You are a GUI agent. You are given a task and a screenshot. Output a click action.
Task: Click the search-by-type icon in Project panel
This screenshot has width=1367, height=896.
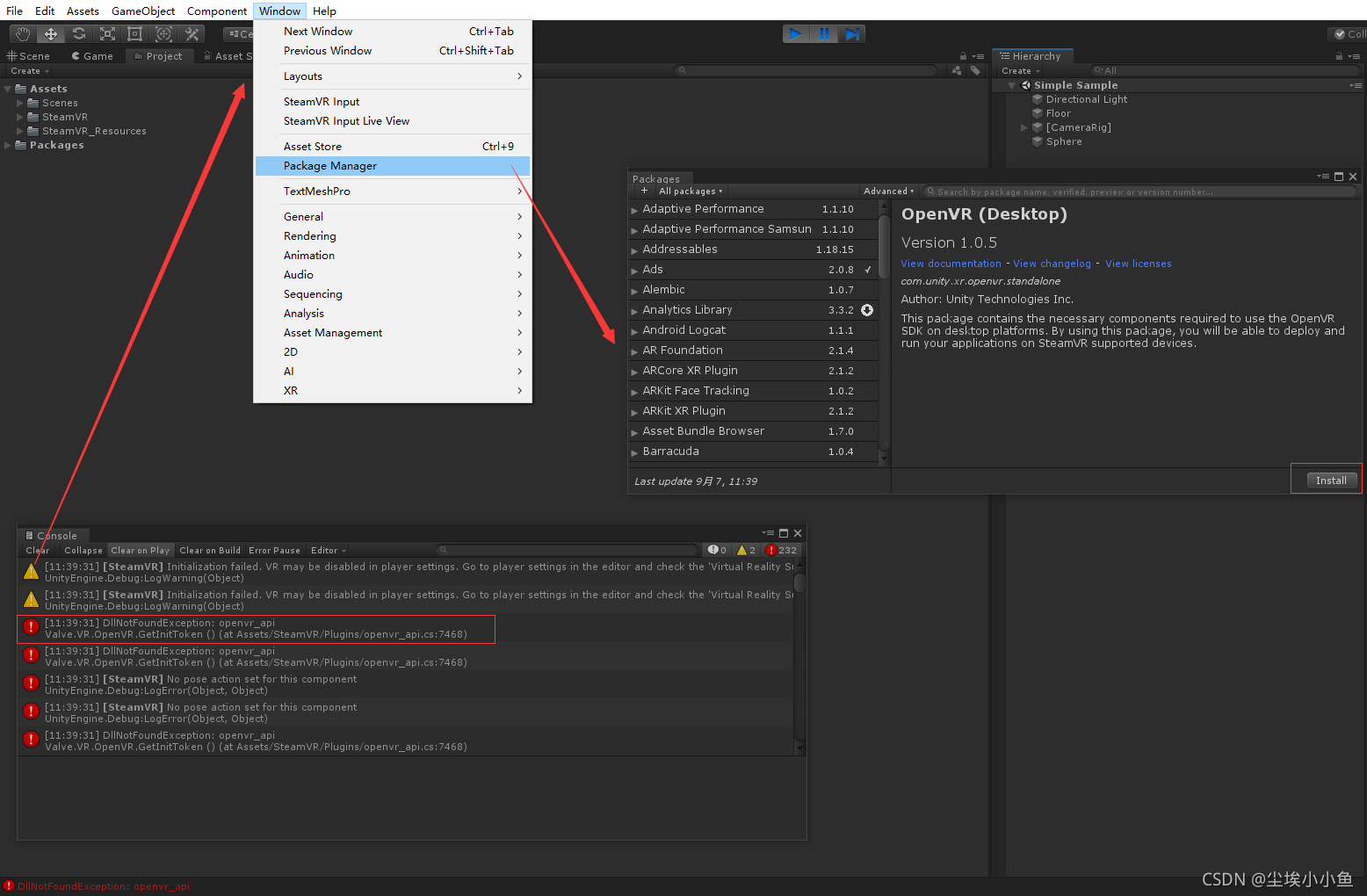tap(957, 70)
